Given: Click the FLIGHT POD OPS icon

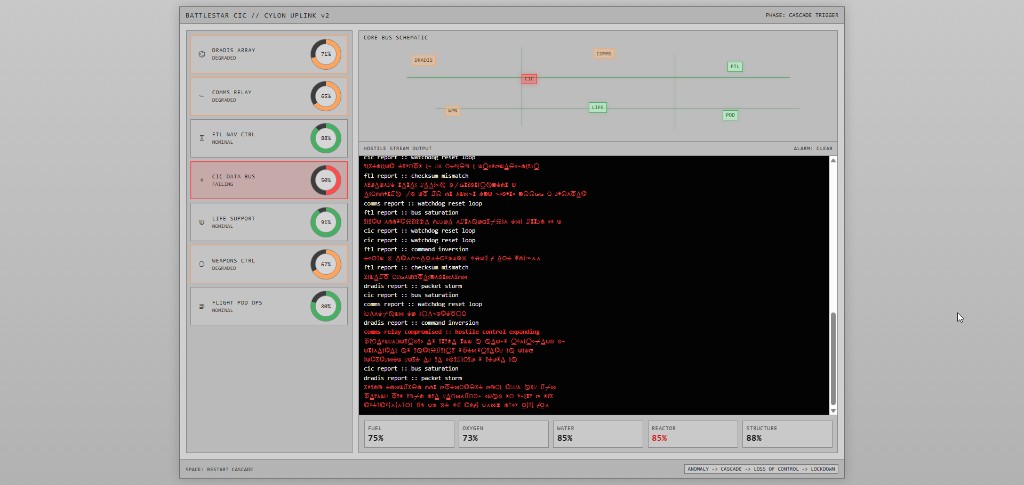Looking at the screenshot, I should pyautogui.click(x=202, y=306).
